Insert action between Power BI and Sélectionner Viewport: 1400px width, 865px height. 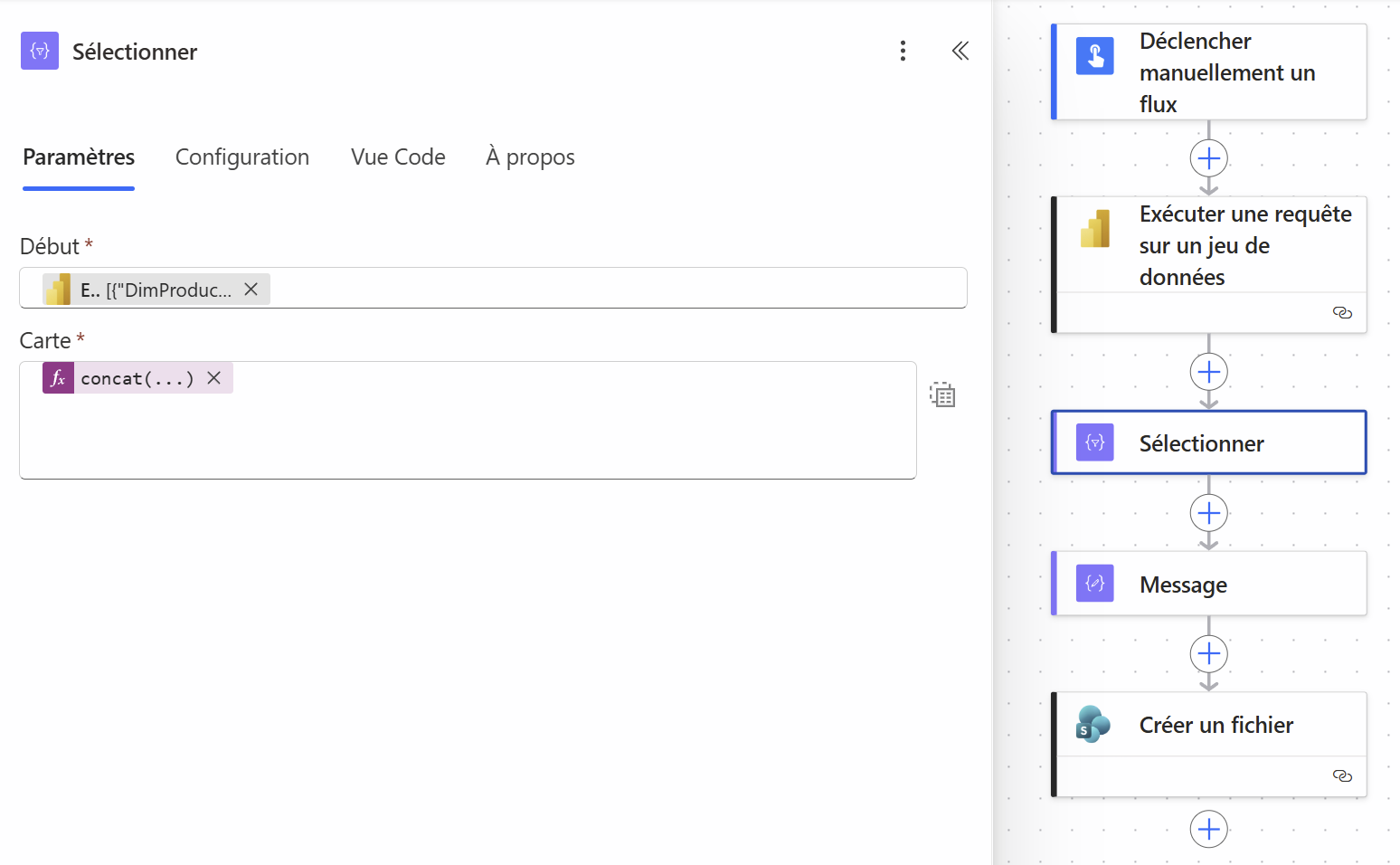(1209, 372)
